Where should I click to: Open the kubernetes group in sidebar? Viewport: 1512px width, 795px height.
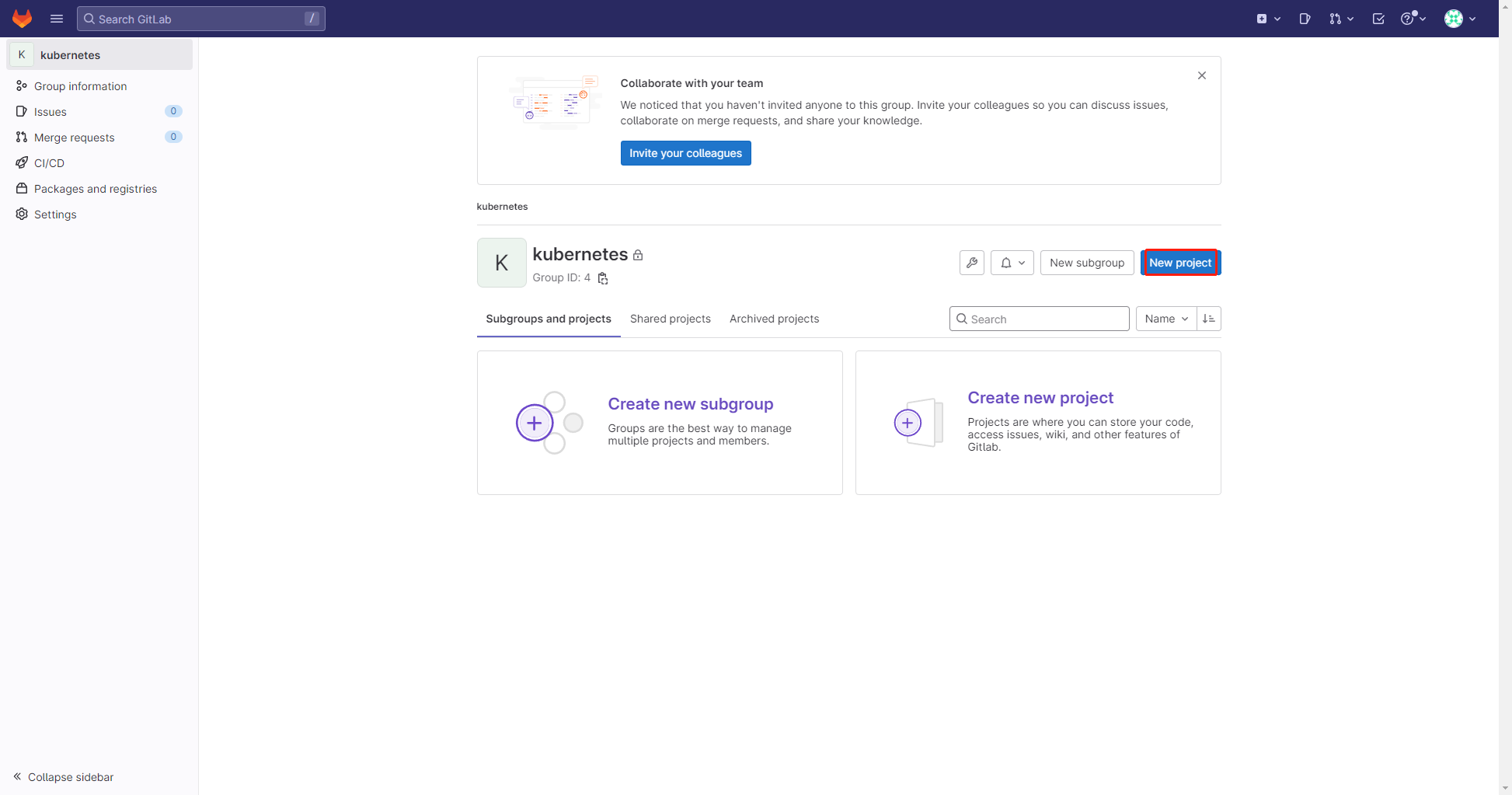click(x=99, y=54)
